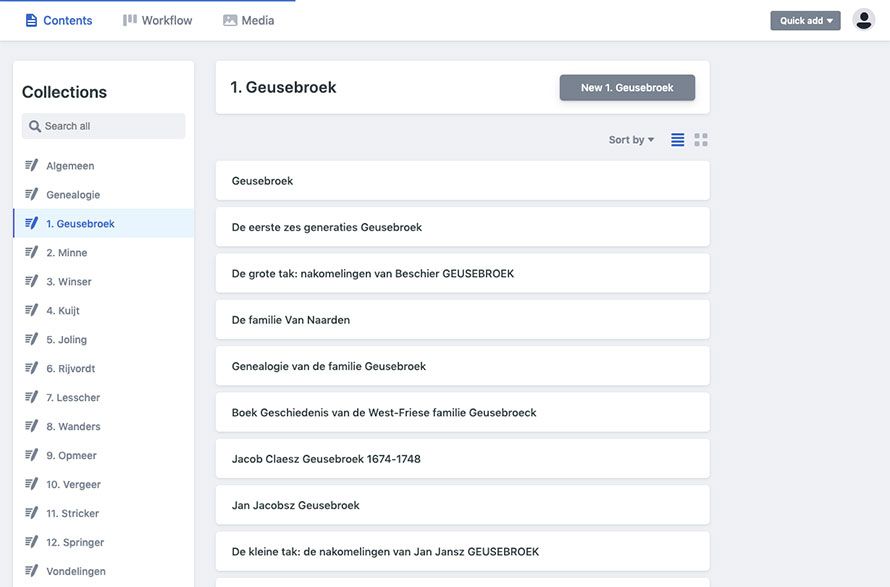Open Genealogie van de familie Geusebroek entry
Image resolution: width=890 pixels, height=587 pixels.
point(463,366)
